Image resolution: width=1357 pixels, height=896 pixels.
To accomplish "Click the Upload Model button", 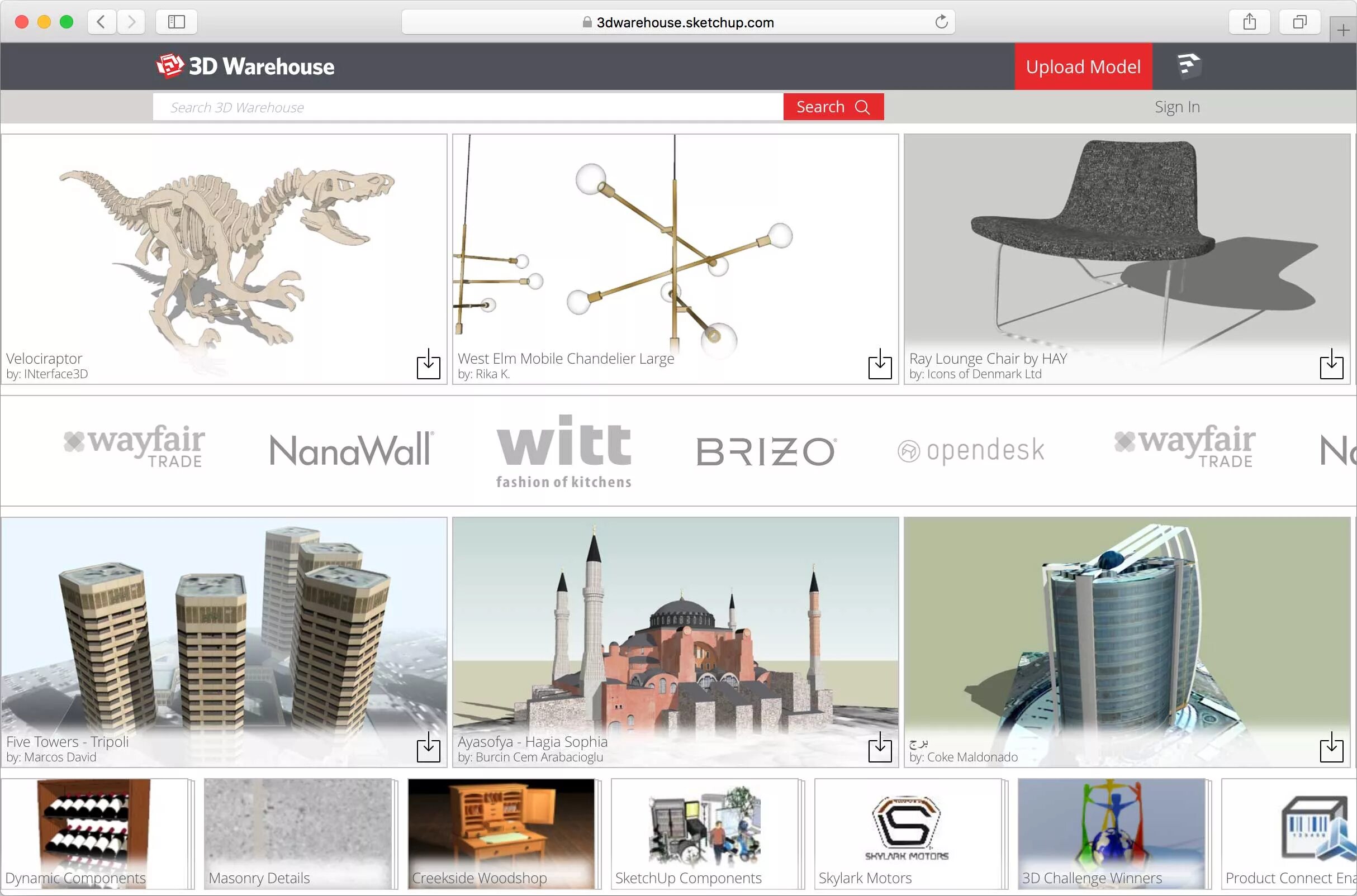I will click(x=1083, y=66).
